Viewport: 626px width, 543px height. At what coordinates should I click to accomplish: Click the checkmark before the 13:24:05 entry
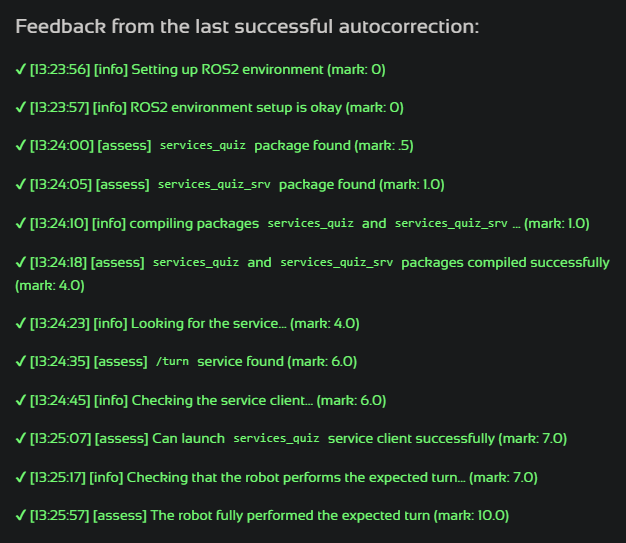click(21, 185)
